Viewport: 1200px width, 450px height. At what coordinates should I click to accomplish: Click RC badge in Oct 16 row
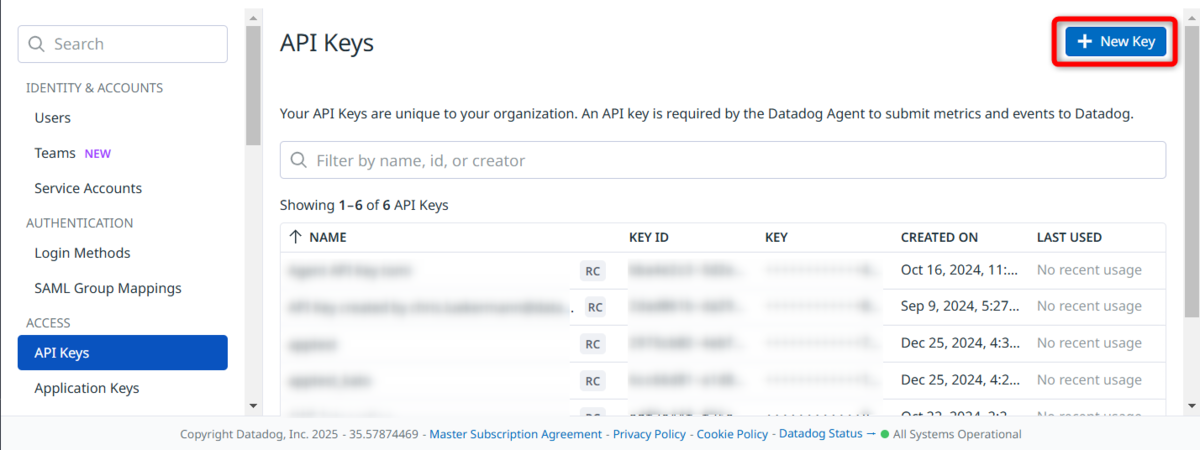click(x=593, y=270)
